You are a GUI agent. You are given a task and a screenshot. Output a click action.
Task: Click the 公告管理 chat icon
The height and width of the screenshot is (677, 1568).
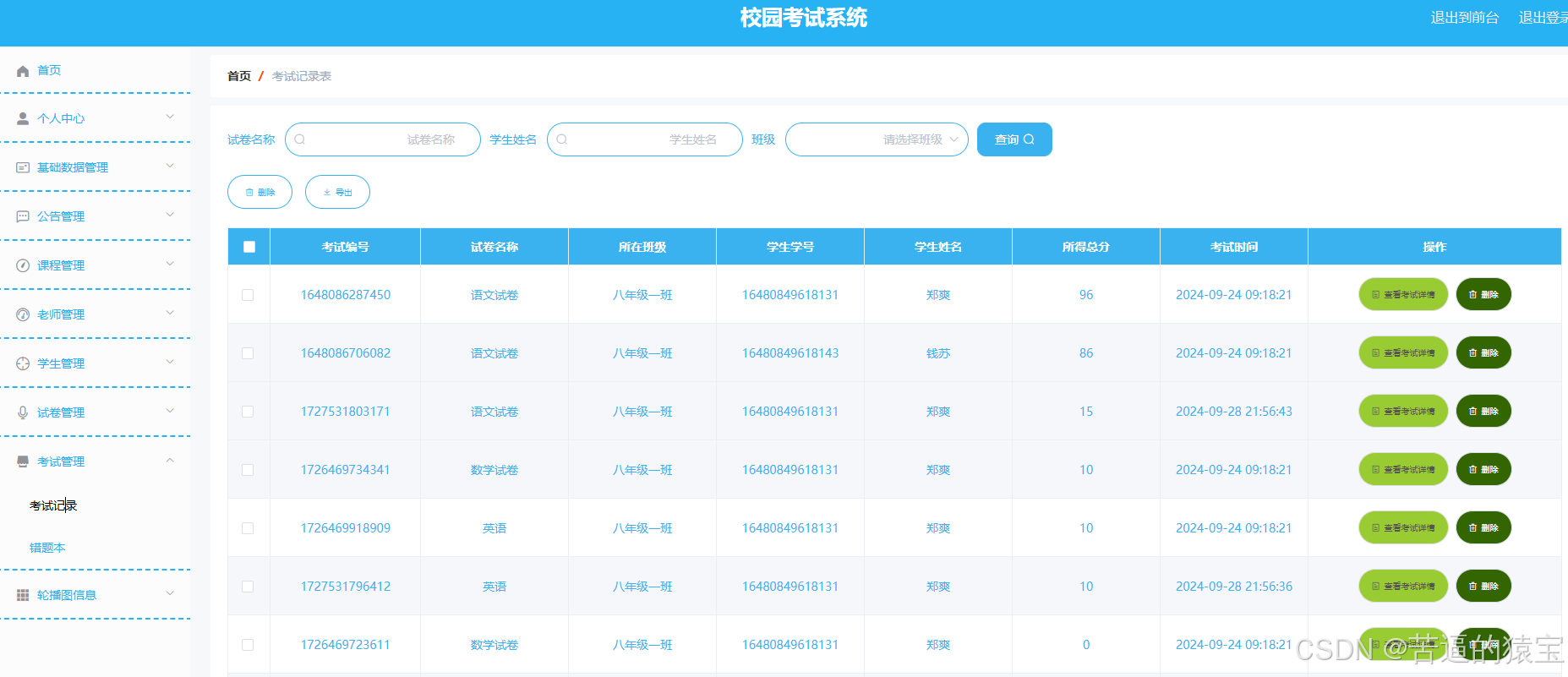pyautogui.click(x=23, y=217)
